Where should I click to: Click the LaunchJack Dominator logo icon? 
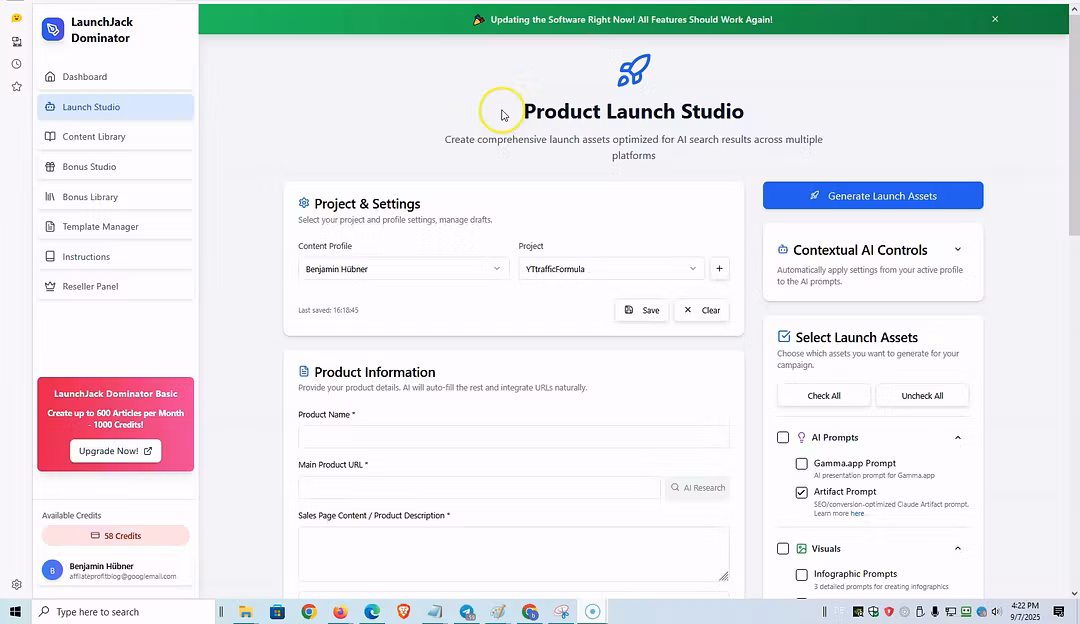coord(53,30)
